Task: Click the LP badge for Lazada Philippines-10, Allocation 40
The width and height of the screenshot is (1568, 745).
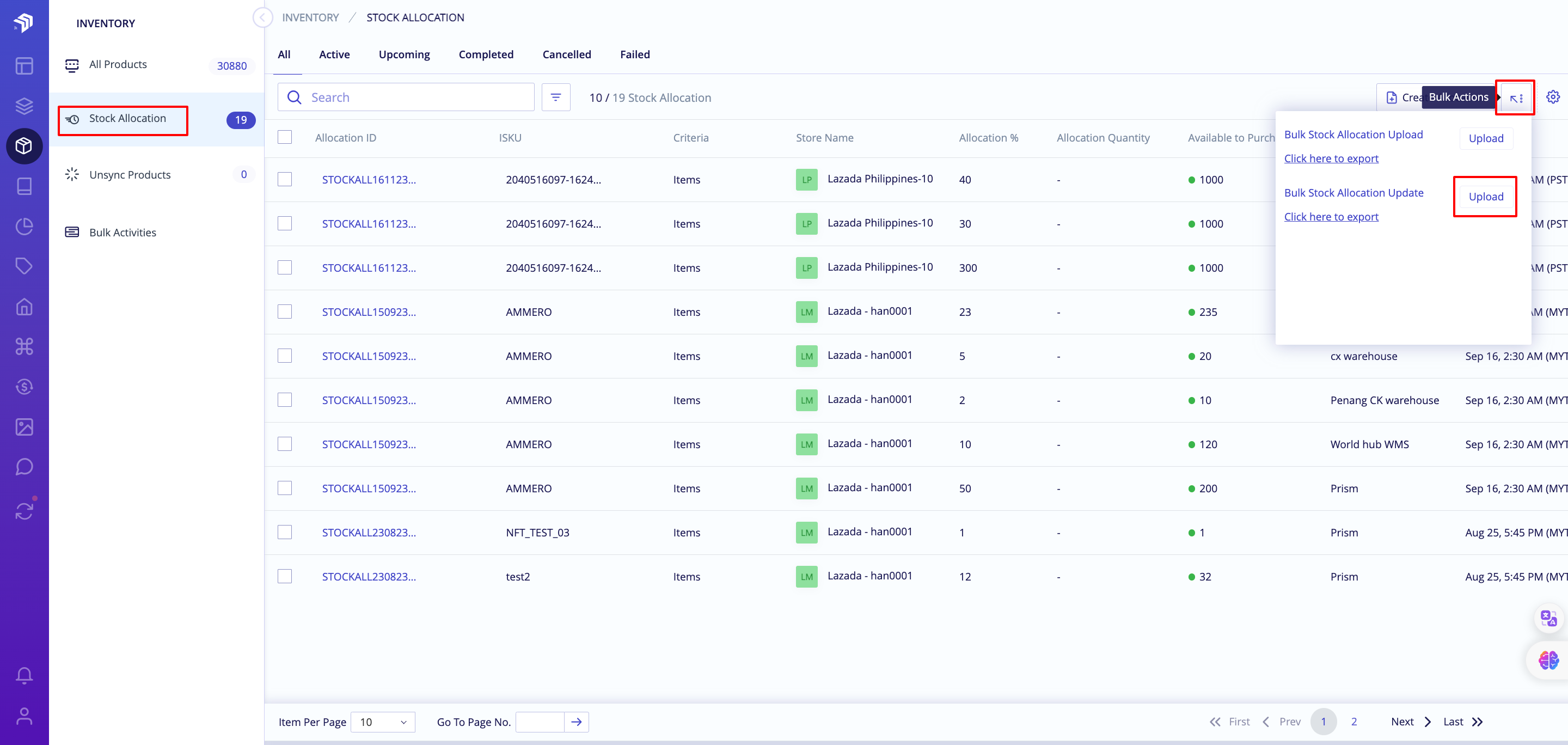Action: click(806, 180)
